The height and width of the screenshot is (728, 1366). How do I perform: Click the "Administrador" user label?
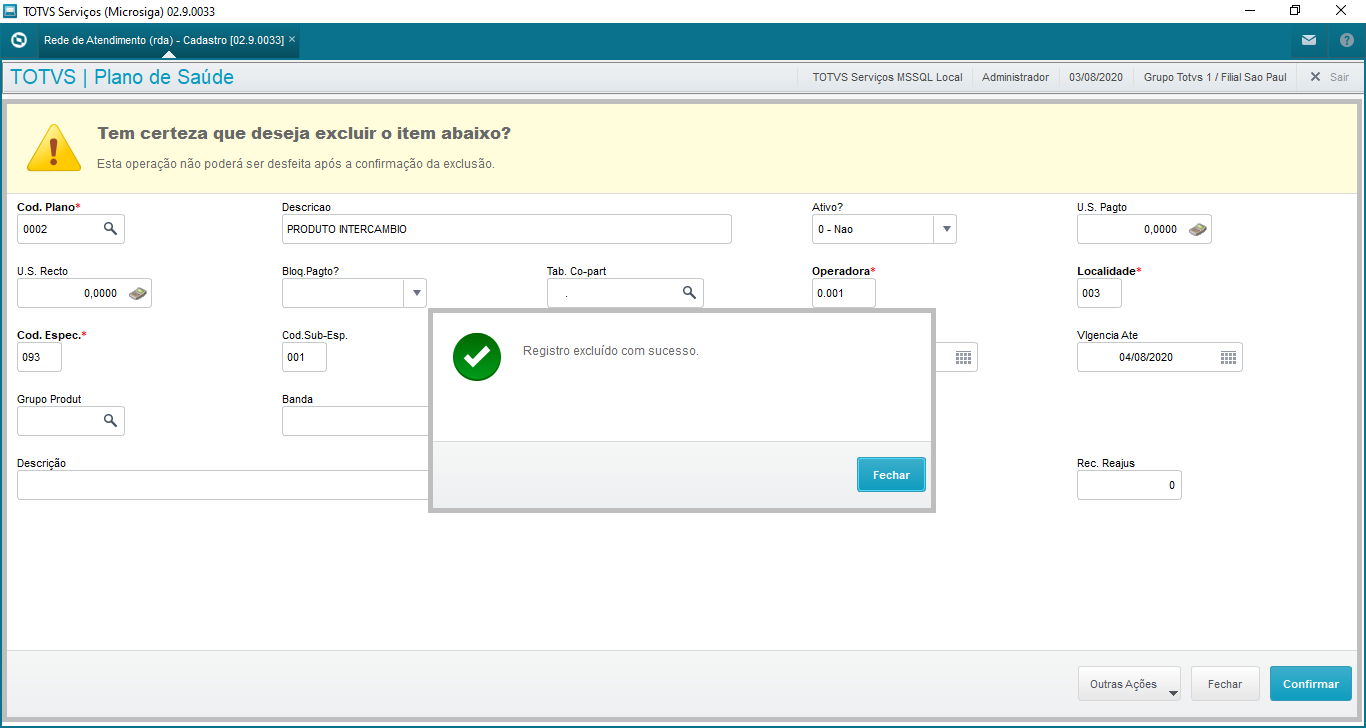tap(1015, 77)
